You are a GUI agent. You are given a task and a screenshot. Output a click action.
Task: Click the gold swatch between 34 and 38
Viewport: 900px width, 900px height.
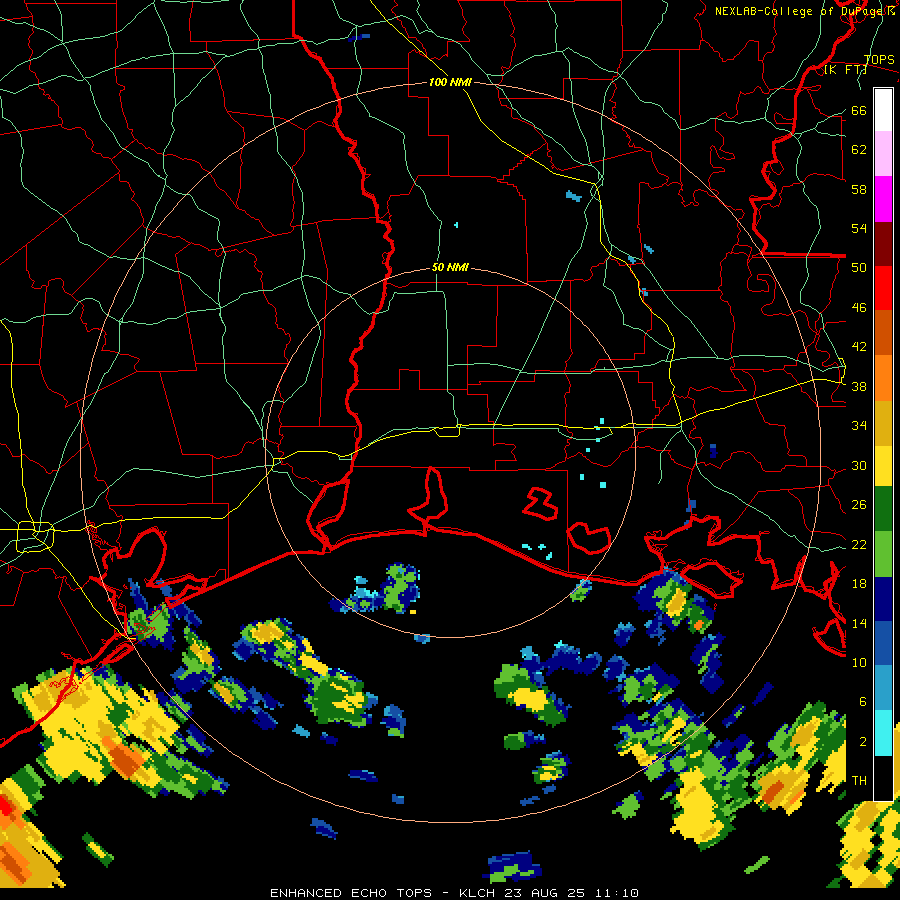click(883, 423)
